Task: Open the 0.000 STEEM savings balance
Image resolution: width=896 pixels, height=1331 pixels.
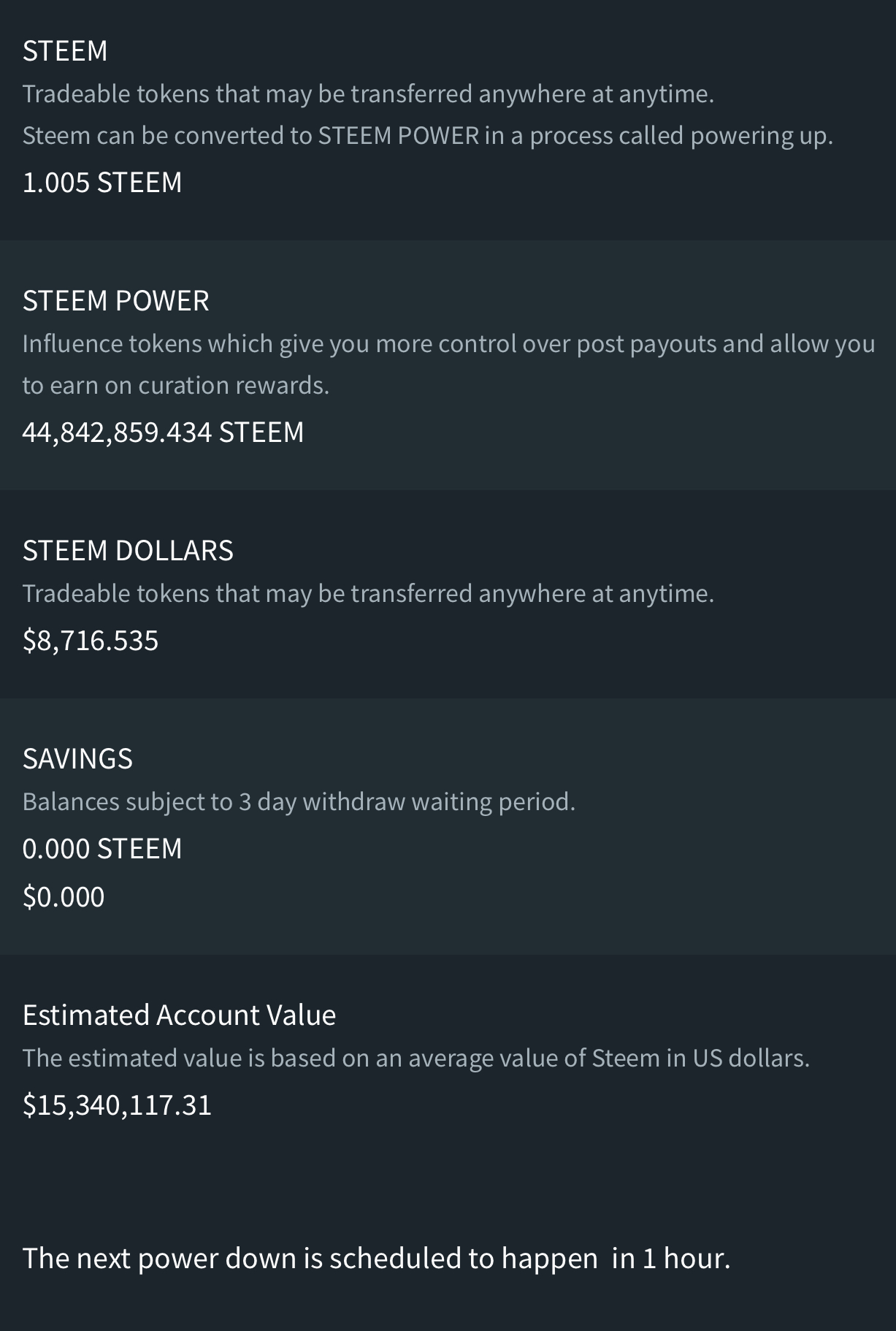Action: (102, 849)
